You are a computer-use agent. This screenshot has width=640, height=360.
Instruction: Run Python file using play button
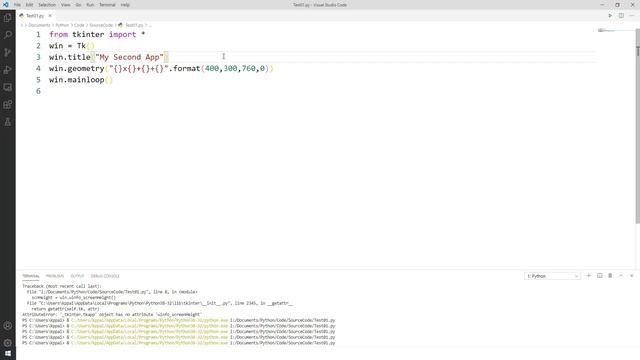tap(610, 16)
